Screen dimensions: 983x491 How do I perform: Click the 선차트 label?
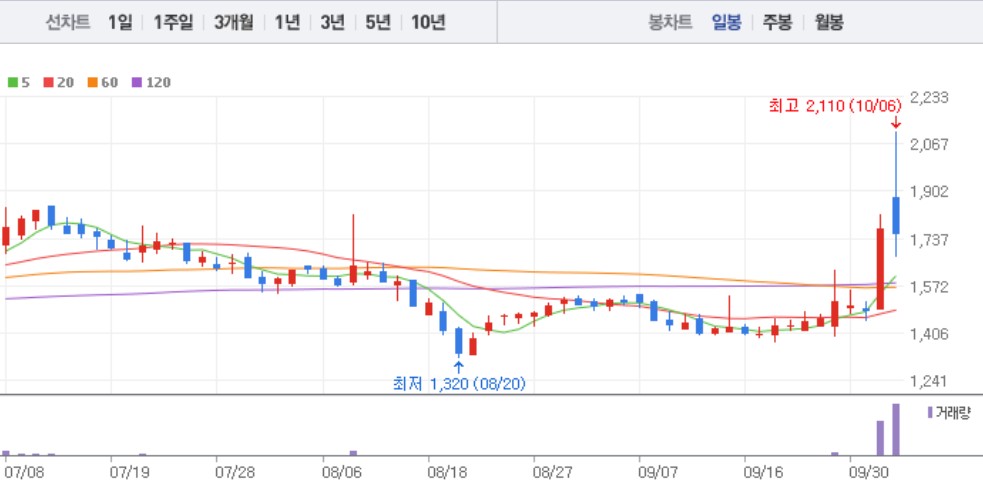(x=68, y=23)
